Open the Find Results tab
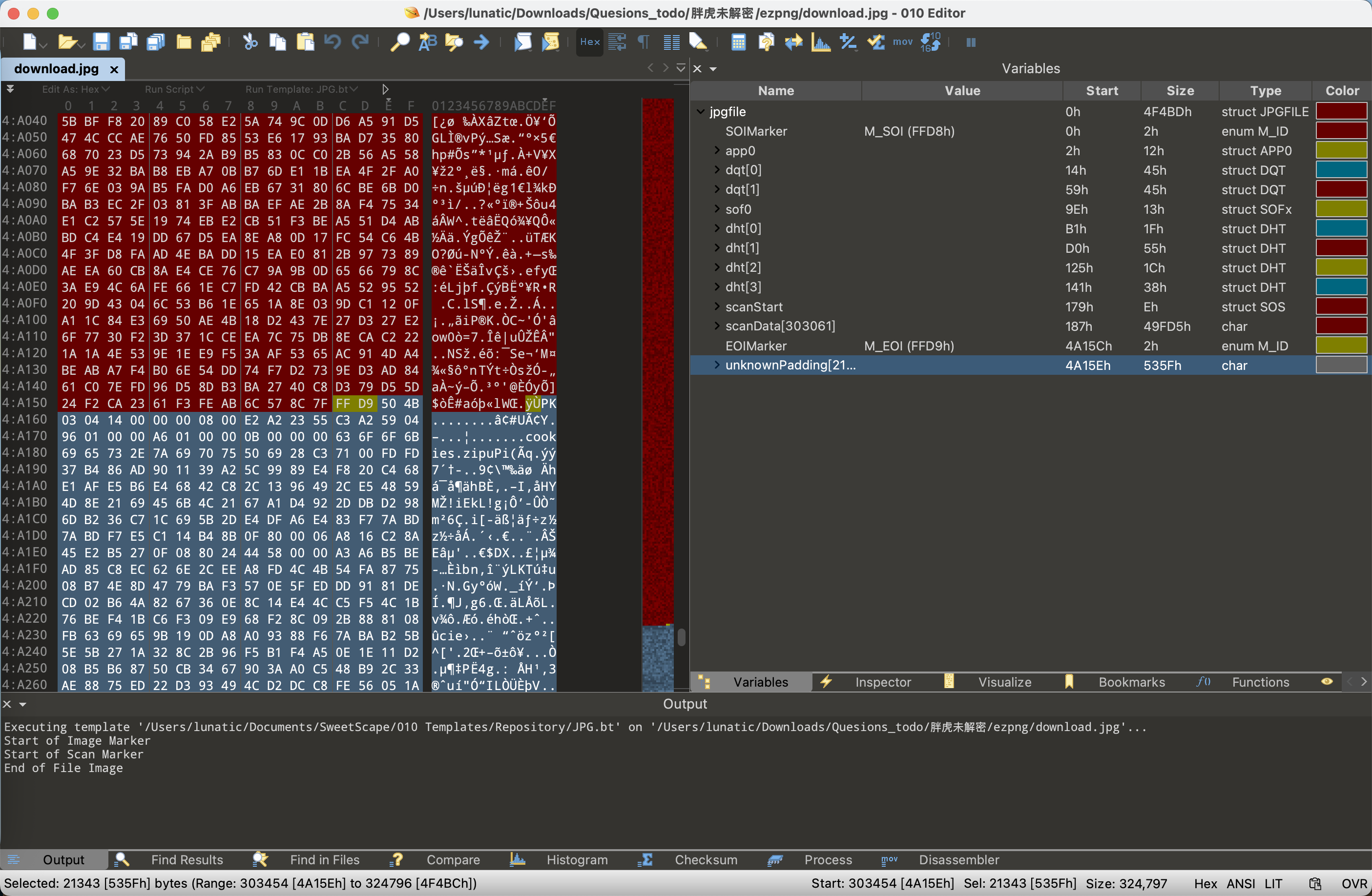1372x896 pixels. pos(187,860)
